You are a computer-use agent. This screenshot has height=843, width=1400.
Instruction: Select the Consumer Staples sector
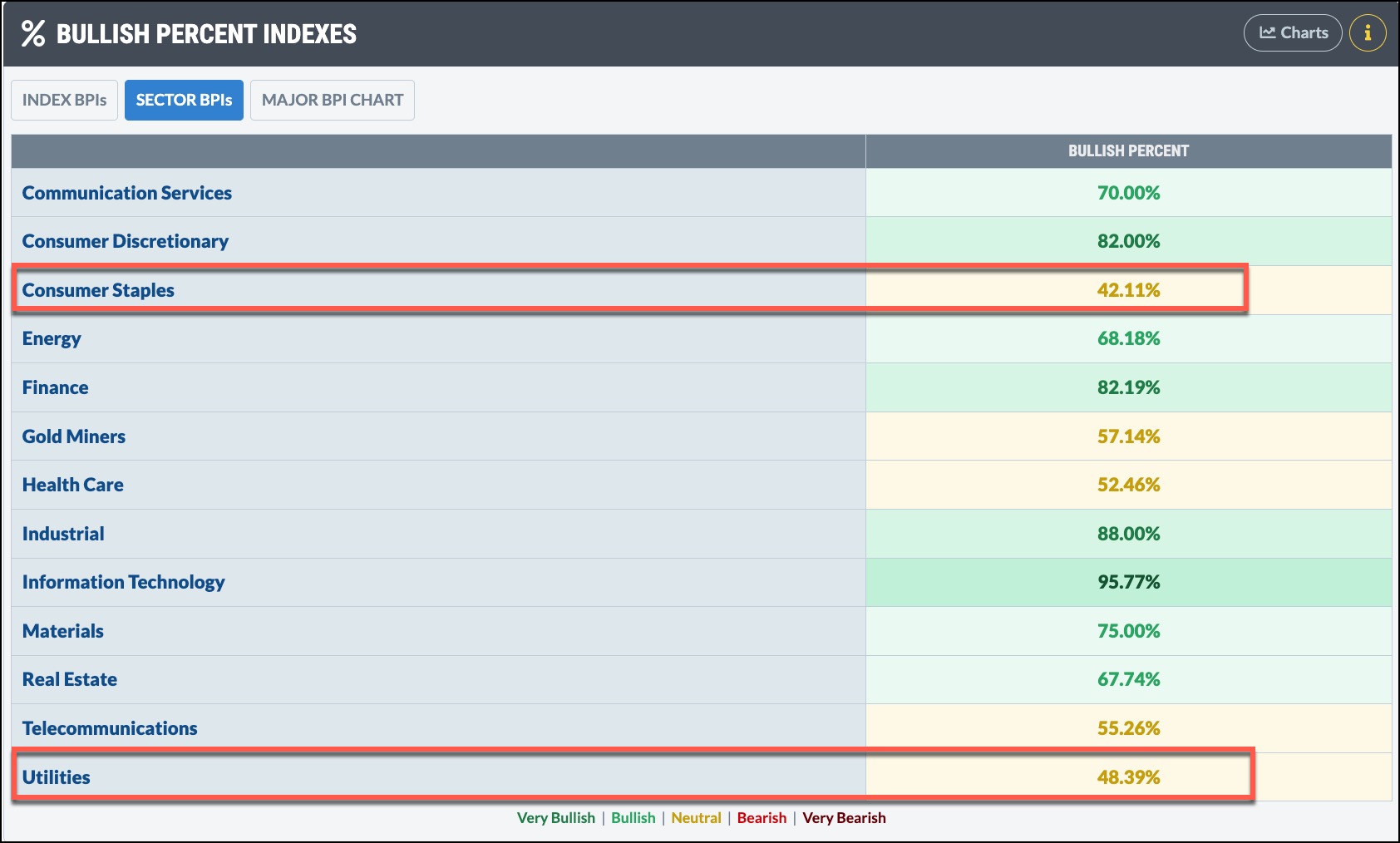pyautogui.click(x=98, y=290)
